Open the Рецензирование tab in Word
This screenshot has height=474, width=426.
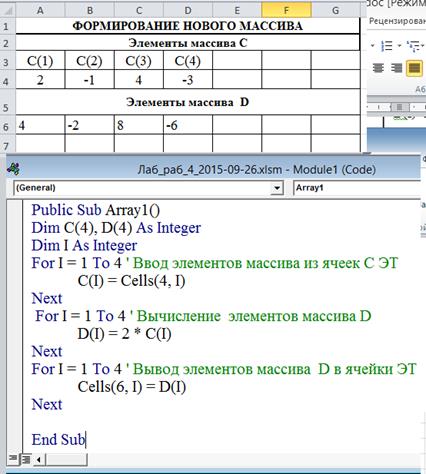coord(397,21)
